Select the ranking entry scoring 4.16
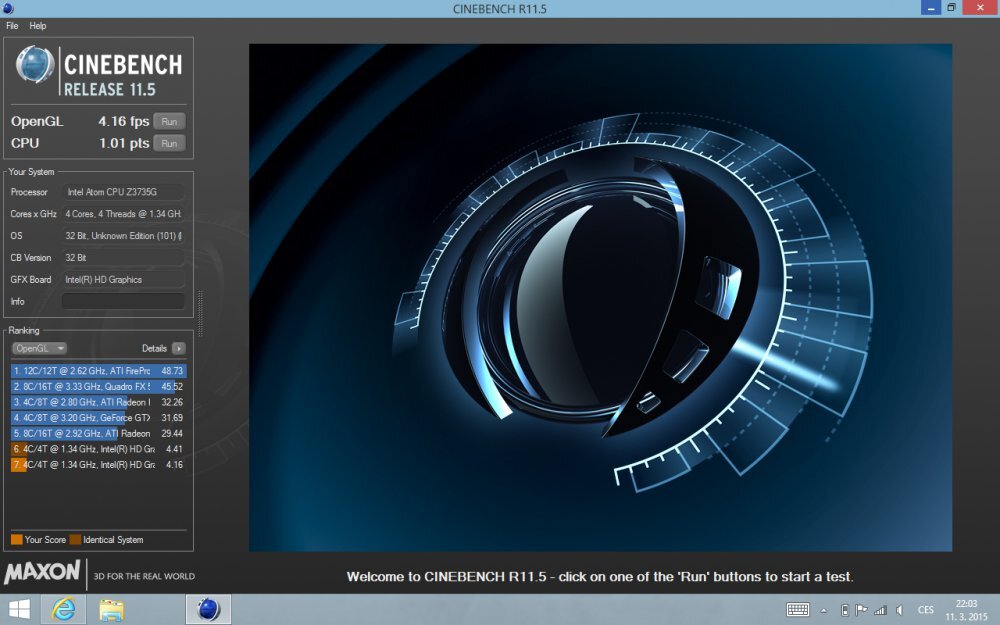The height and width of the screenshot is (625, 1000). (98, 465)
